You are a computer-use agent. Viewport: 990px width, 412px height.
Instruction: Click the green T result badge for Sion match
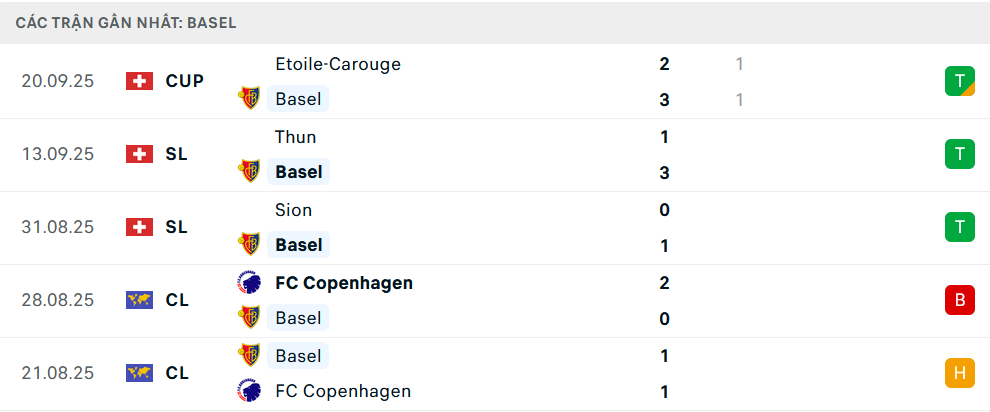click(x=959, y=227)
